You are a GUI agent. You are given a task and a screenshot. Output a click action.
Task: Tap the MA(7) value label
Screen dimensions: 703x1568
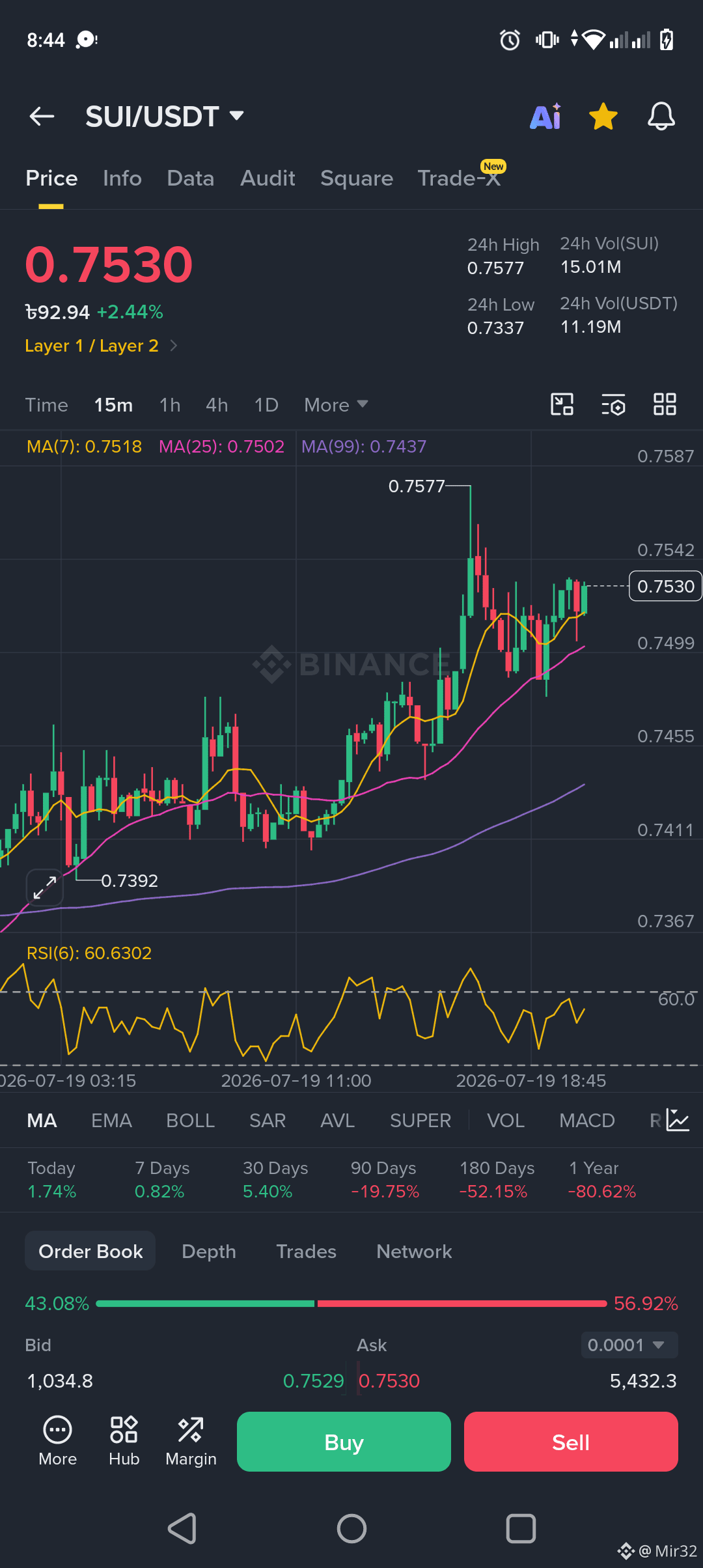[84, 447]
